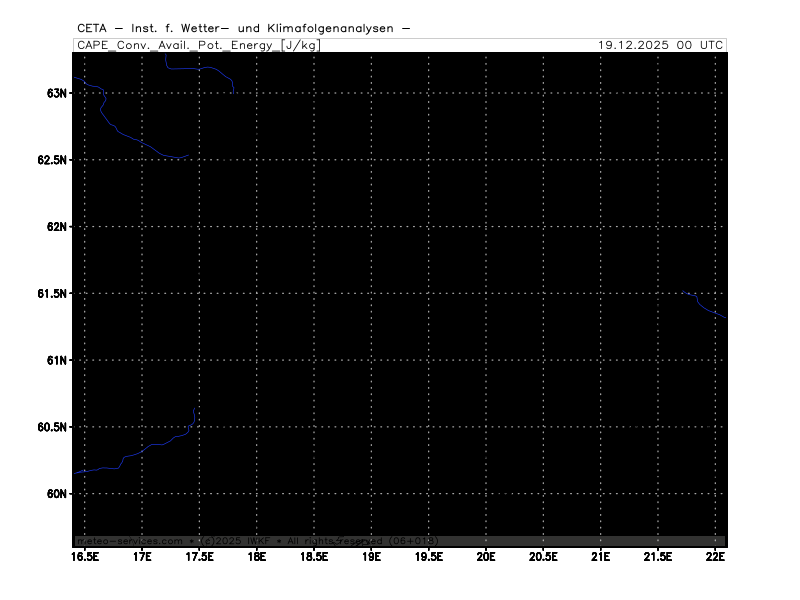Select the 19.12.2025 00 UTC timestamp

coord(661,45)
